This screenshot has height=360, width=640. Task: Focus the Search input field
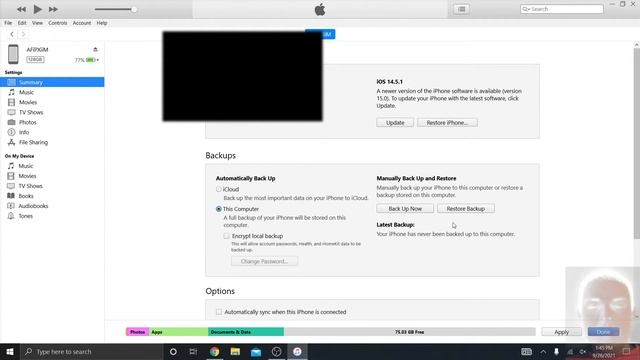(x=562, y=9)
